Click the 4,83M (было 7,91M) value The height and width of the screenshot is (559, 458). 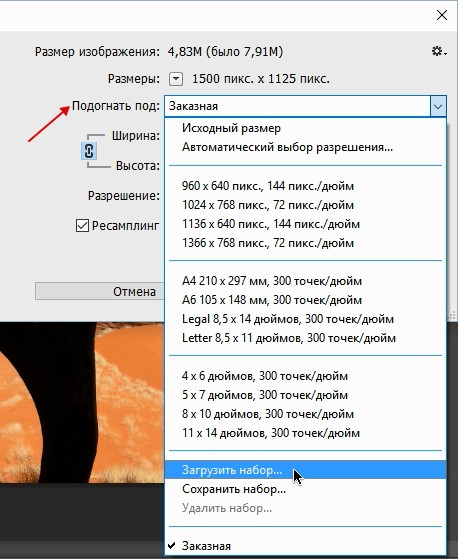tap(225, 52)
